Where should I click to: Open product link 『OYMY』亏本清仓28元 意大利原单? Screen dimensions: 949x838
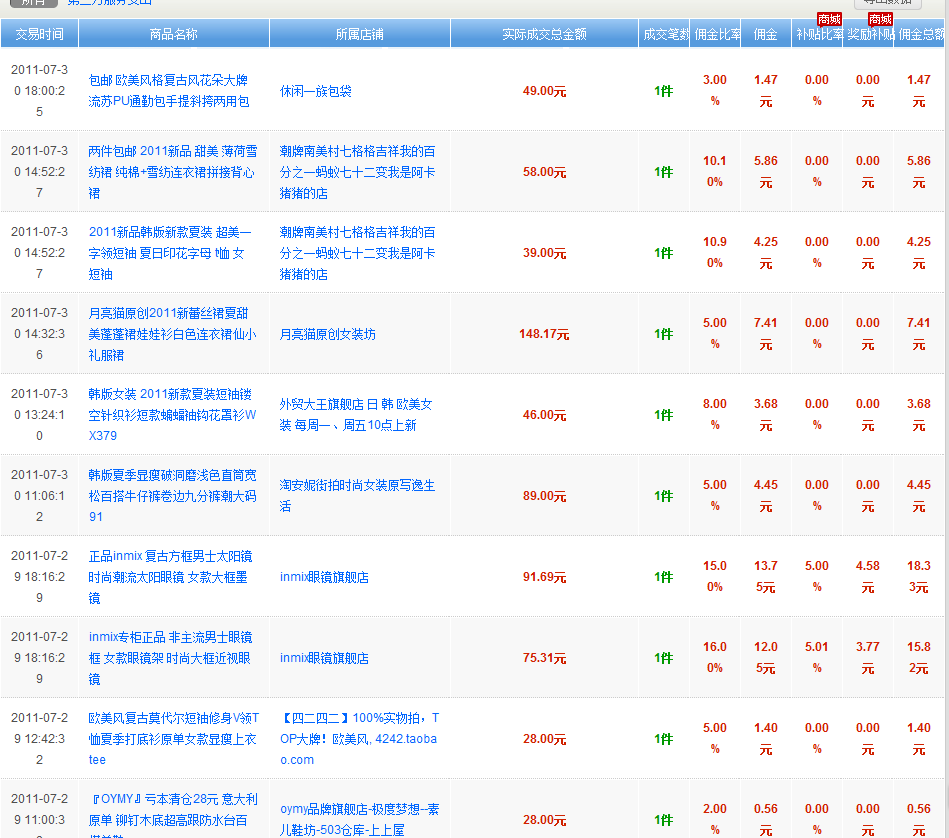[x=173, y=817]
